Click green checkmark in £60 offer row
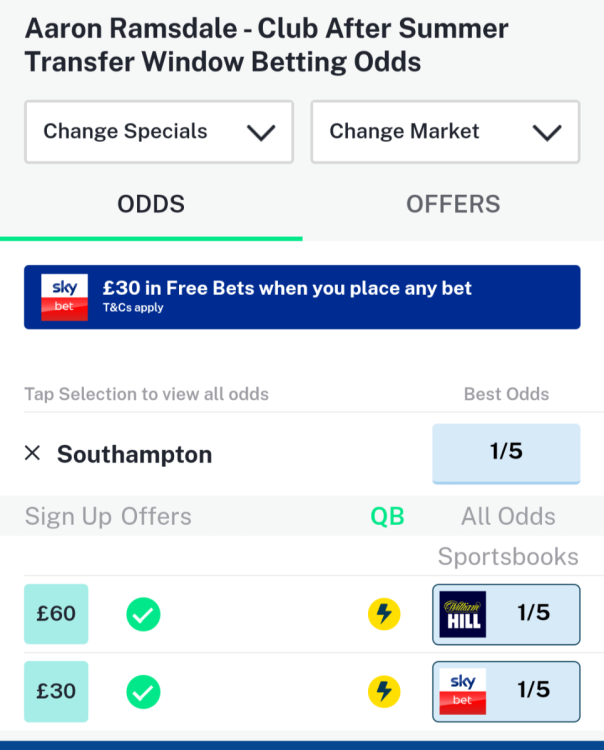This screenshot has width=604, height=750. [x=143, y=614]
